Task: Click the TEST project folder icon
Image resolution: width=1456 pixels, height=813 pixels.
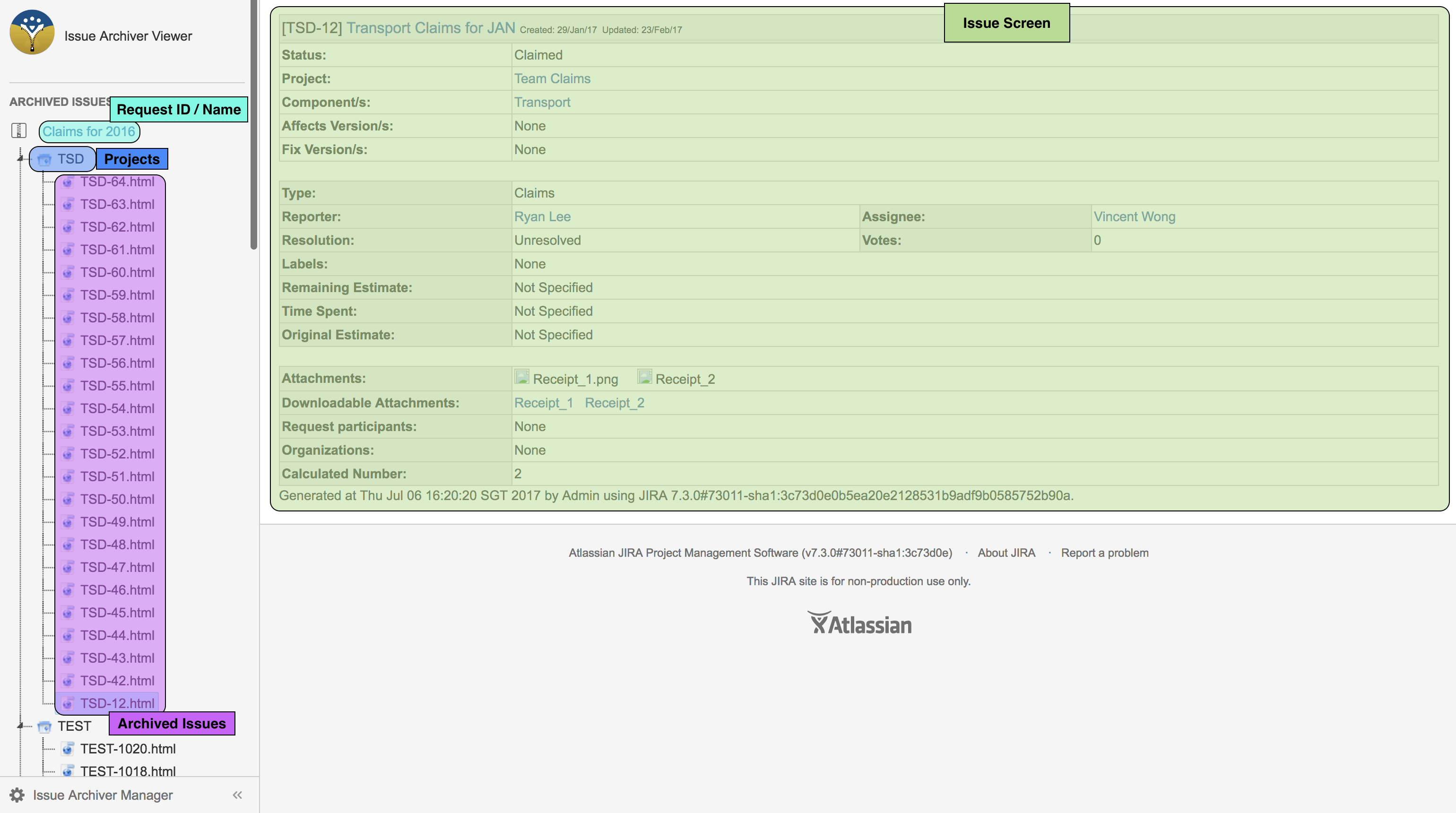Action: [x=44, y=727]
